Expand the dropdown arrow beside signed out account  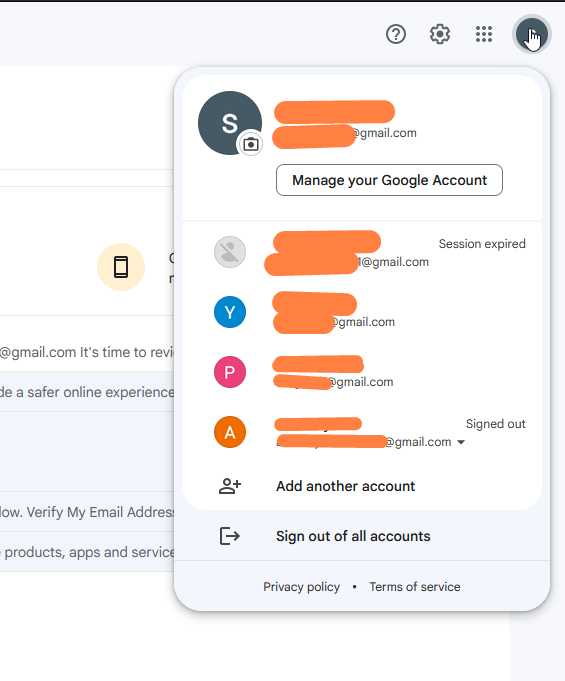(461, 442)
